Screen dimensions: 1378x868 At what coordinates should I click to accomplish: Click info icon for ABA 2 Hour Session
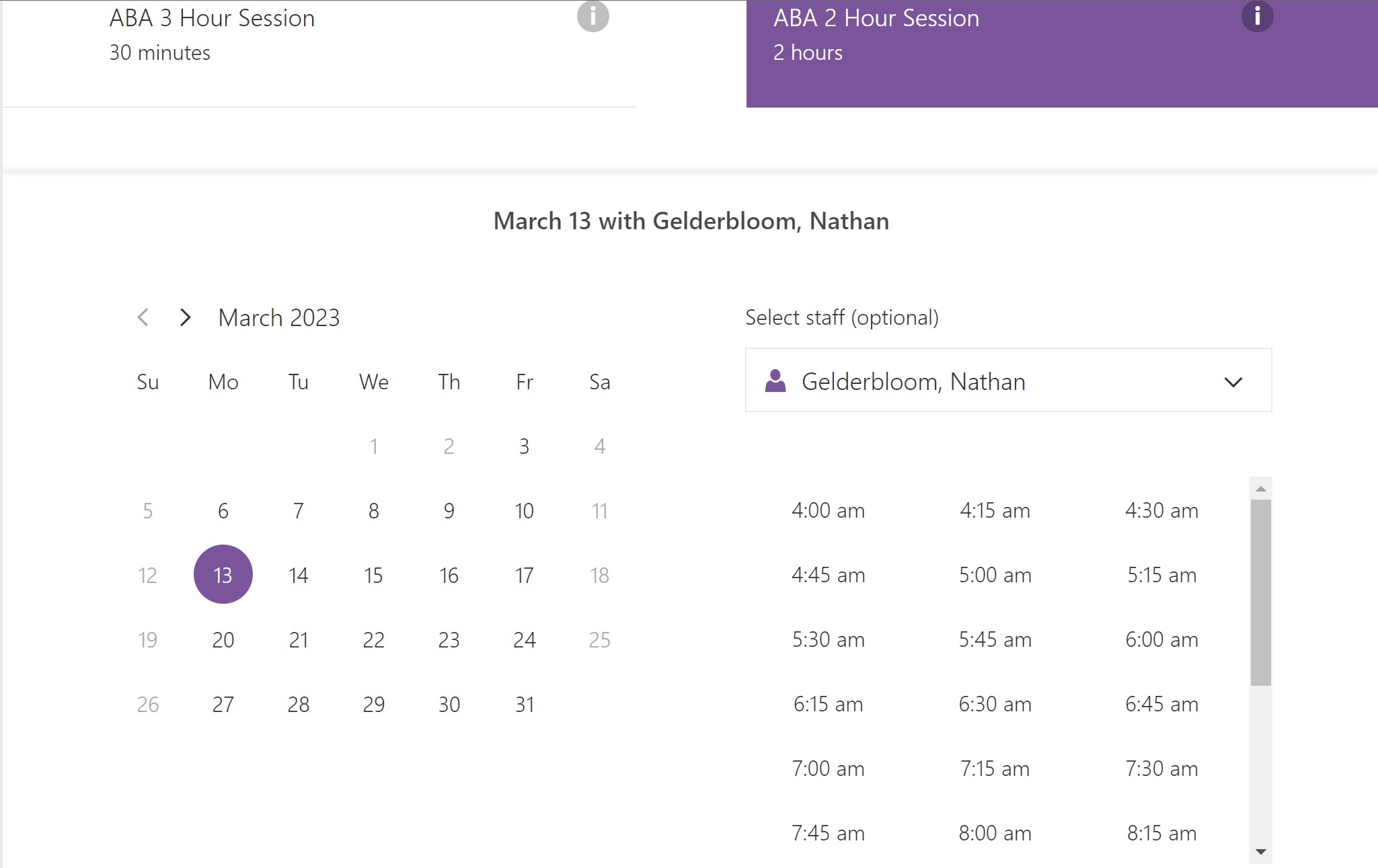1256,16
